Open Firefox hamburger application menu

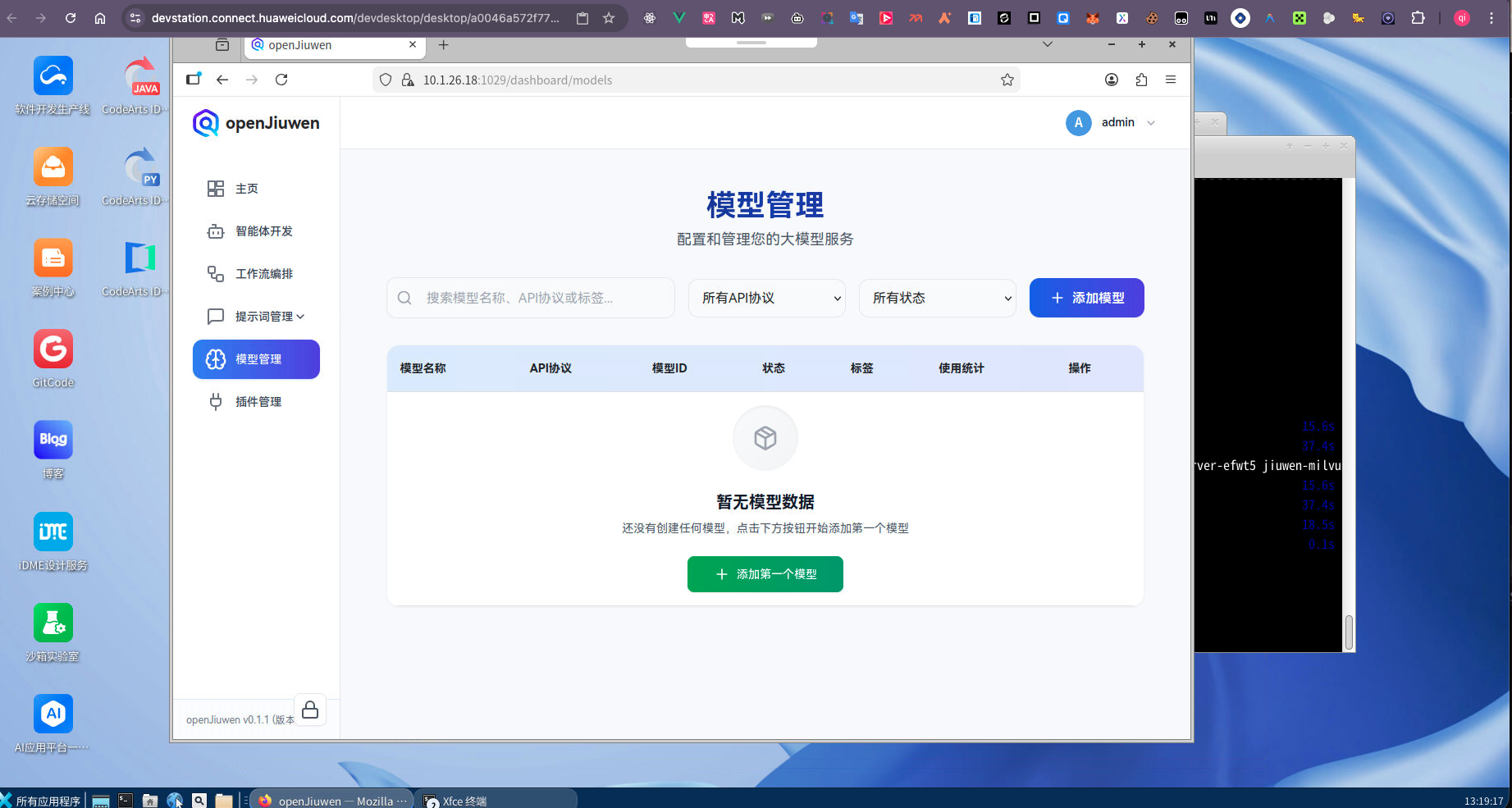pos(1171,80)
